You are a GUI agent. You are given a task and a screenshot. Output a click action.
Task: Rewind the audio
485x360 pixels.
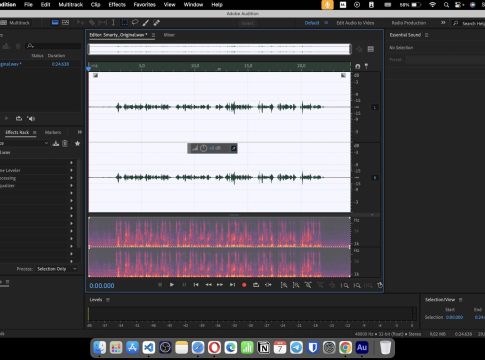coord(208,285)
